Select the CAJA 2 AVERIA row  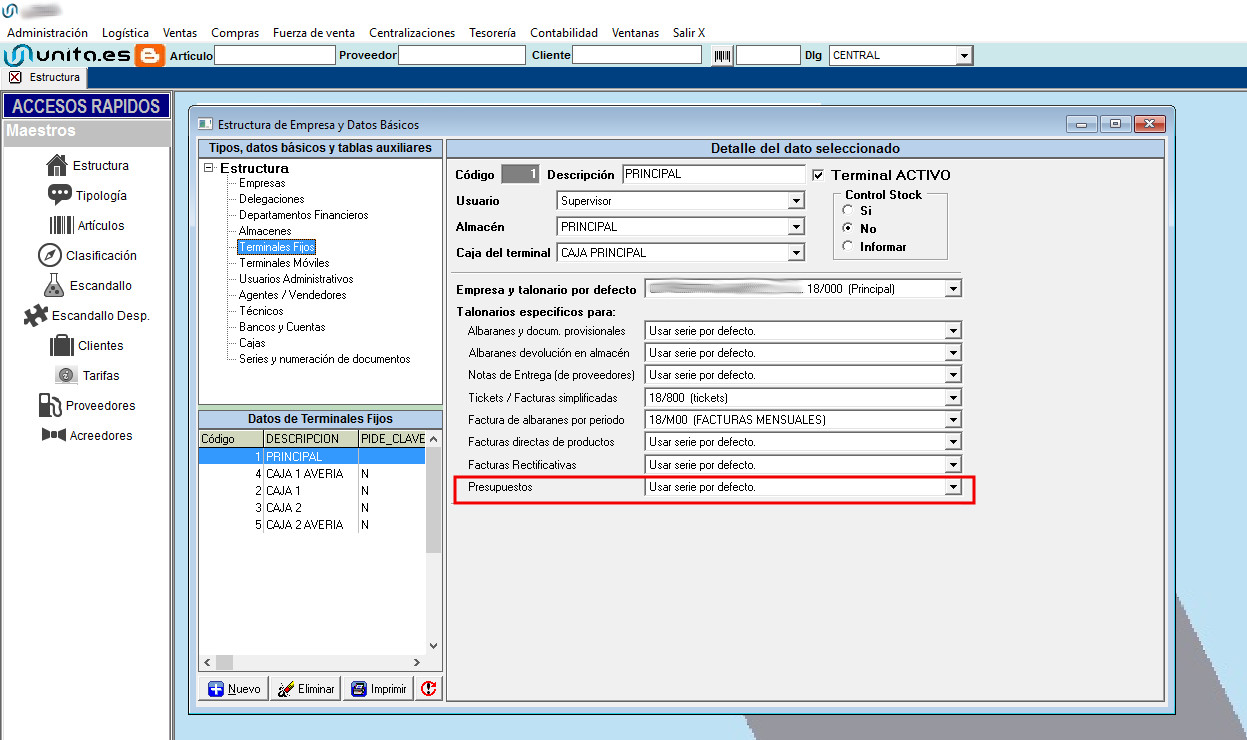[312, 525]
